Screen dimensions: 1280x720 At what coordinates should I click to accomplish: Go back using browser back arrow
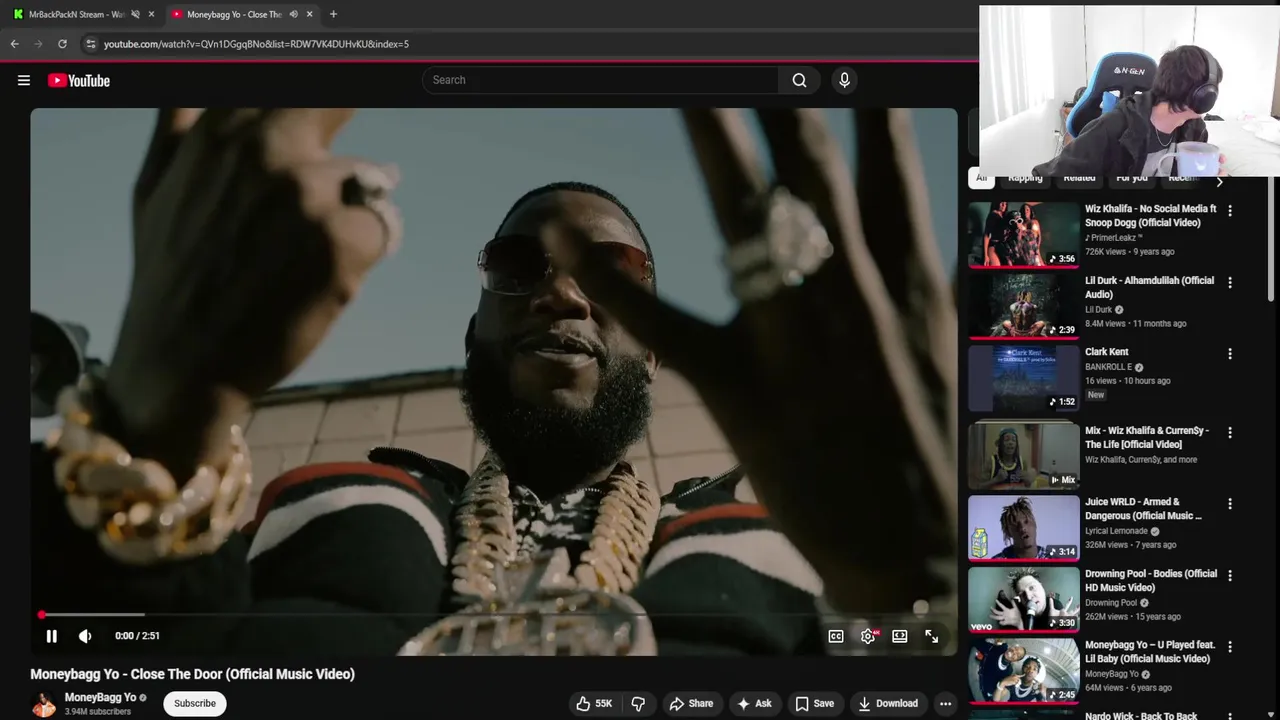pyautogui.click(x=14, y=44)
